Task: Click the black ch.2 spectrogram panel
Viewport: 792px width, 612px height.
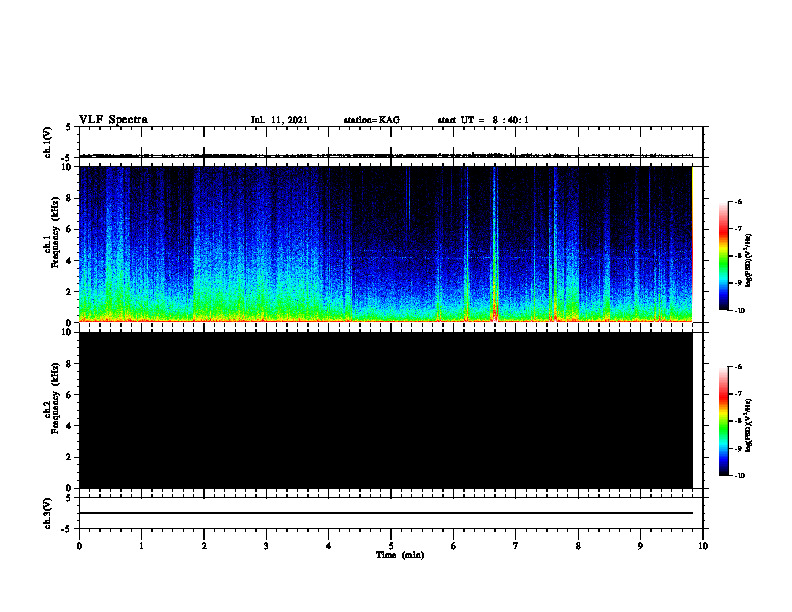Action: point(386,410)
